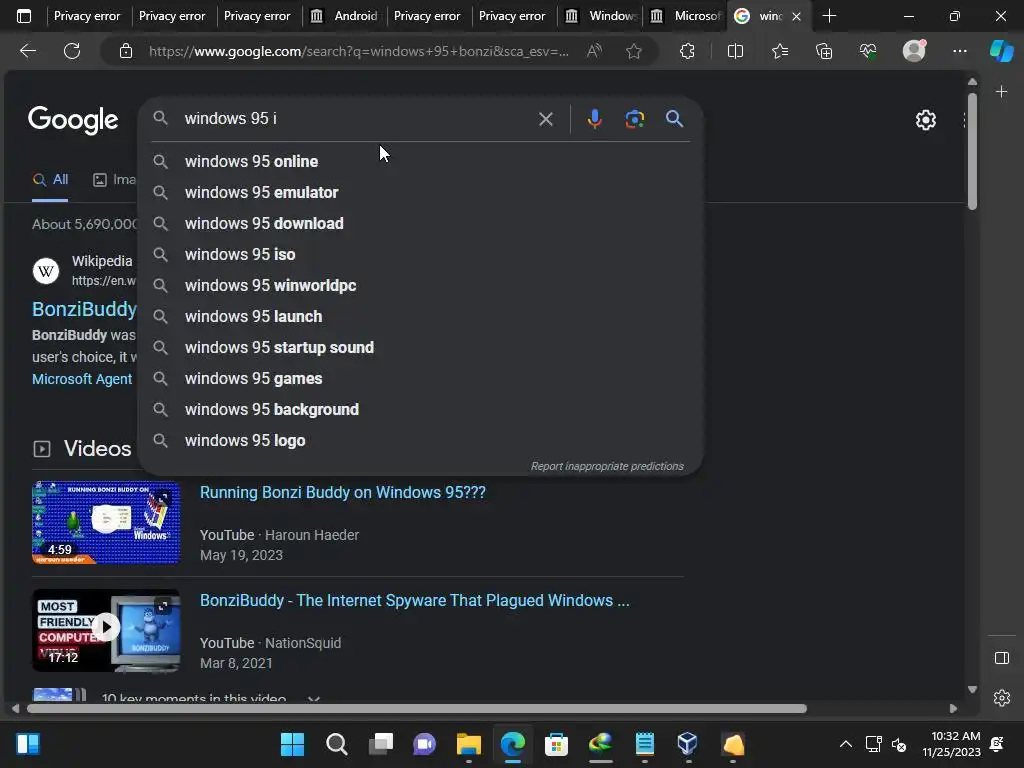
Task: Choose suggestion windows 95 logo
Action: coord(421,441)
